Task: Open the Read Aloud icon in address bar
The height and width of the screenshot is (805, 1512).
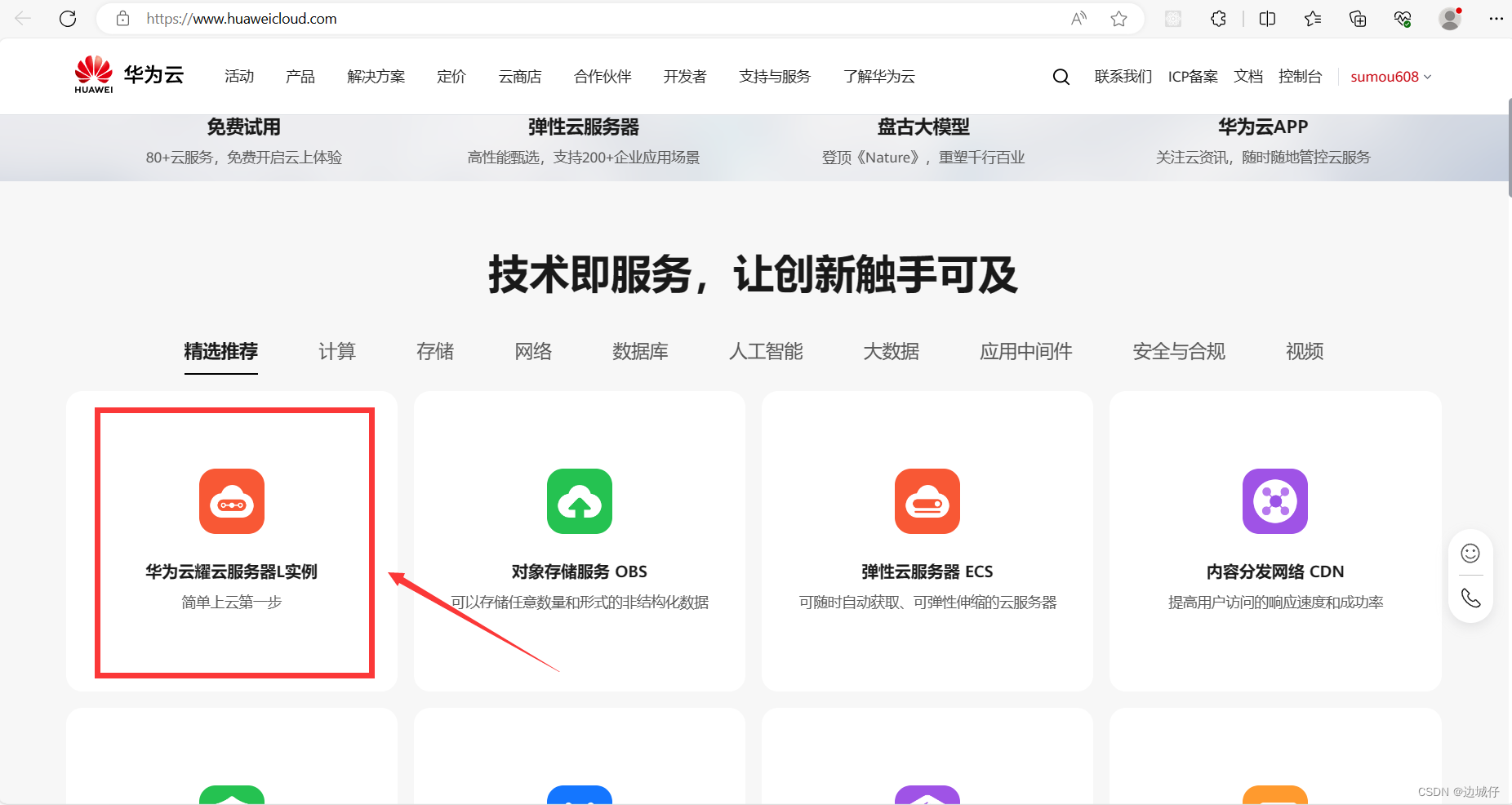Action: pyautogui.click(x=1078, y=18)
